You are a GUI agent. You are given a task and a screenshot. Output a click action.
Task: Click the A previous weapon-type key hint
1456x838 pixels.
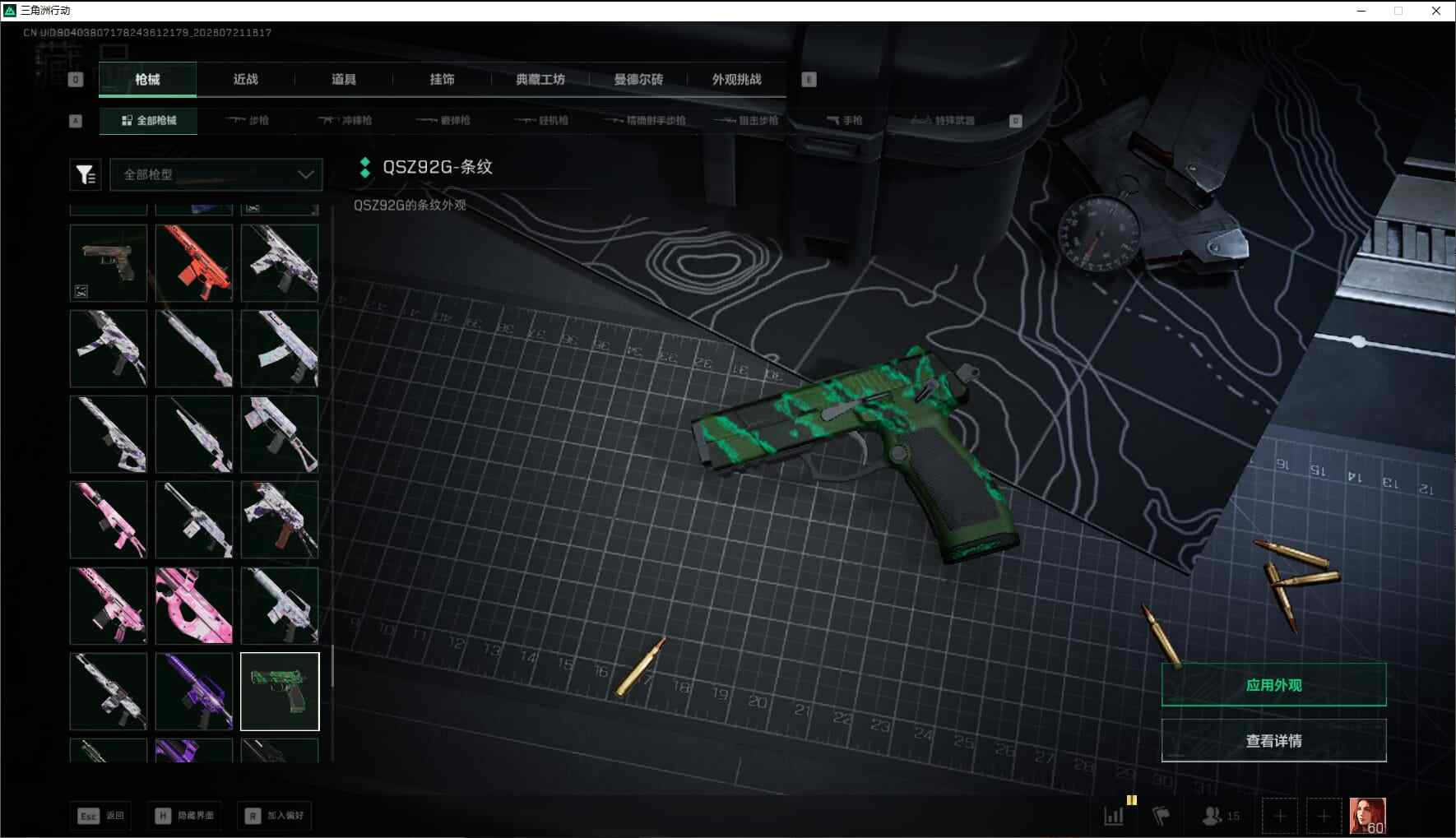[76, 121]
